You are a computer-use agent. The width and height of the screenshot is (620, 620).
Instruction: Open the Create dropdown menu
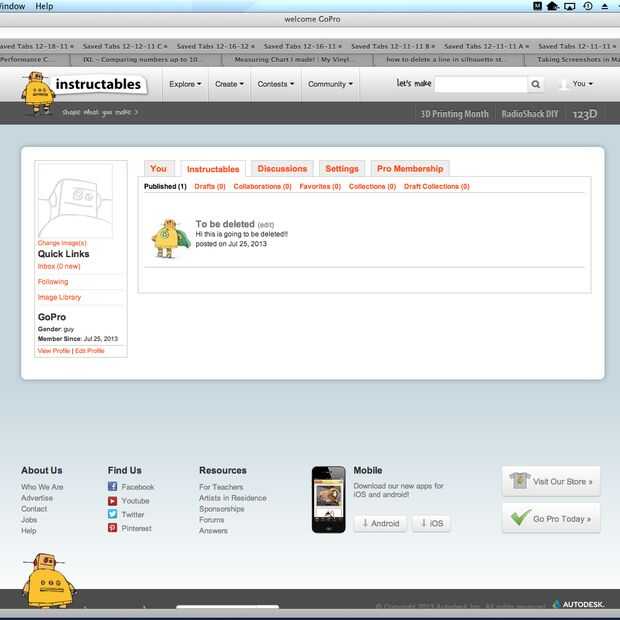click(229, 84)
